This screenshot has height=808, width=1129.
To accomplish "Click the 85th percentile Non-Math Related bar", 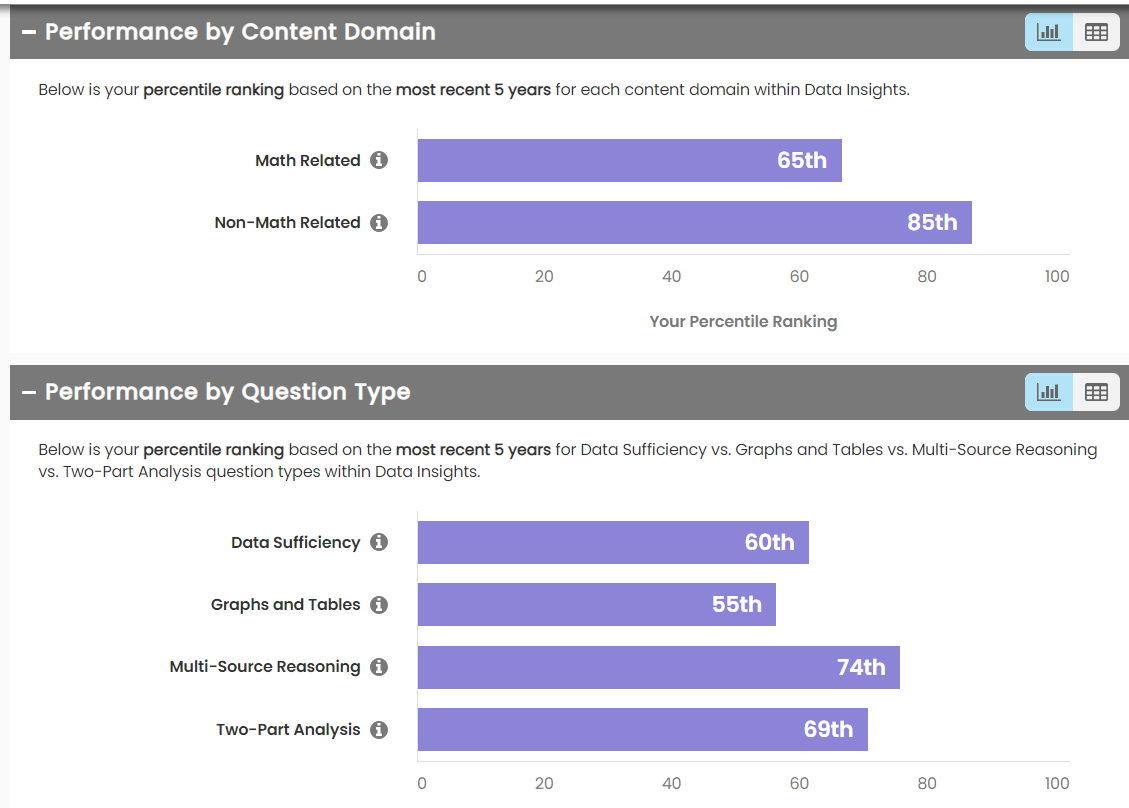I will click(694, 223).
